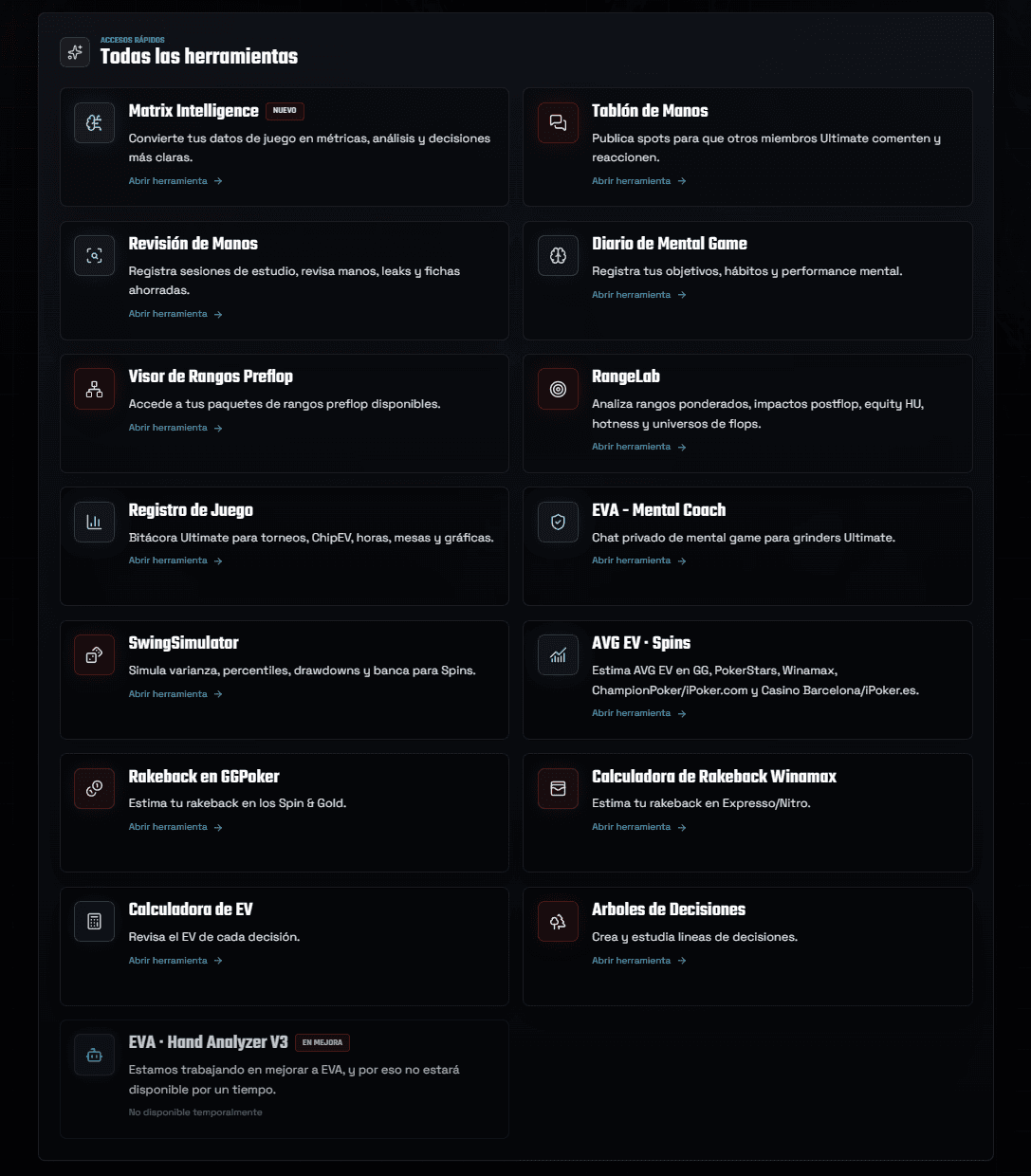Click the Registro de Juego bar chart icon
The height and width of the screenshot is (1176, 1031).
coord(94,523)
